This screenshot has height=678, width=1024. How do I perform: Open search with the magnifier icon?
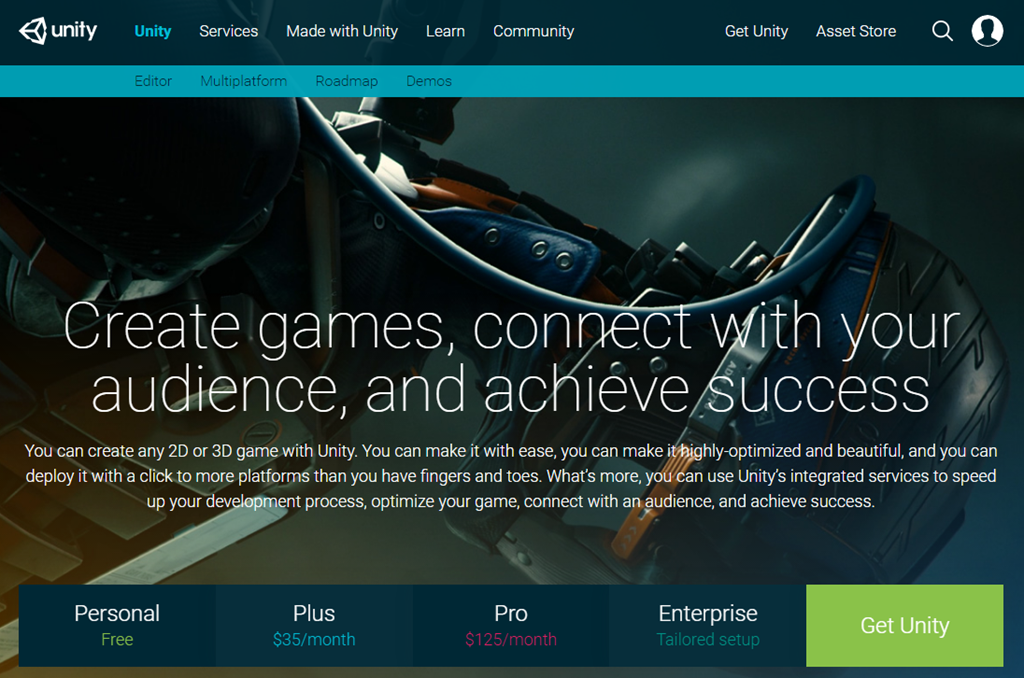point(942,31)
